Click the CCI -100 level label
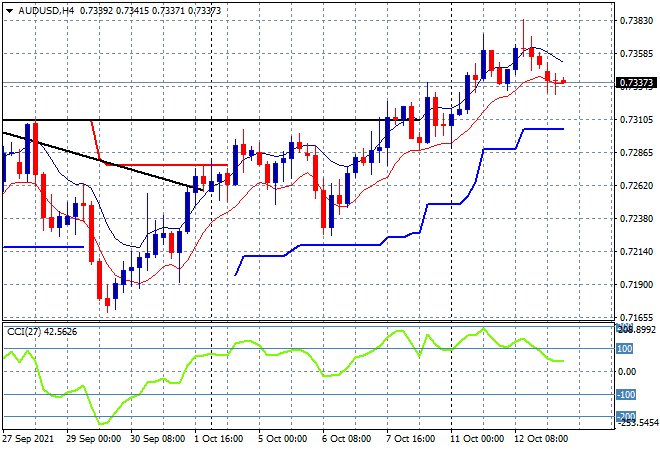660x450 pixels. click(625, 394)
